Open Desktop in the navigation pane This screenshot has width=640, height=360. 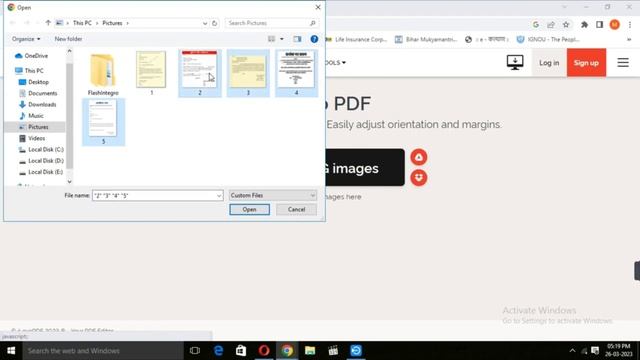point(34,82)
